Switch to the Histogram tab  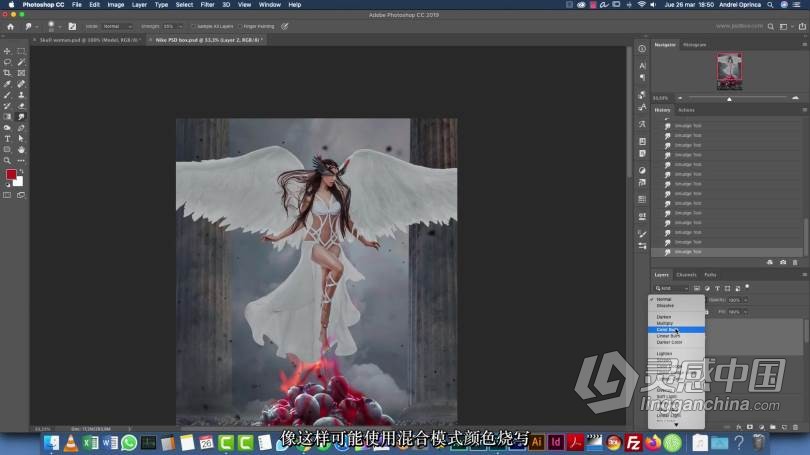[694, 45]
